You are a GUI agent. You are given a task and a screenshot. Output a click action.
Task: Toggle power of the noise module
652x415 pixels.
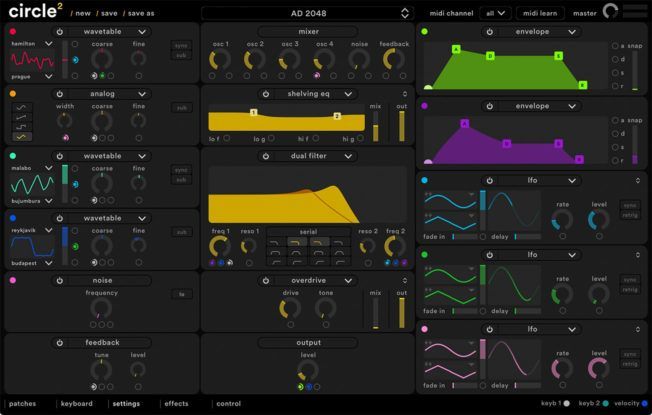(x=60, y=281)
